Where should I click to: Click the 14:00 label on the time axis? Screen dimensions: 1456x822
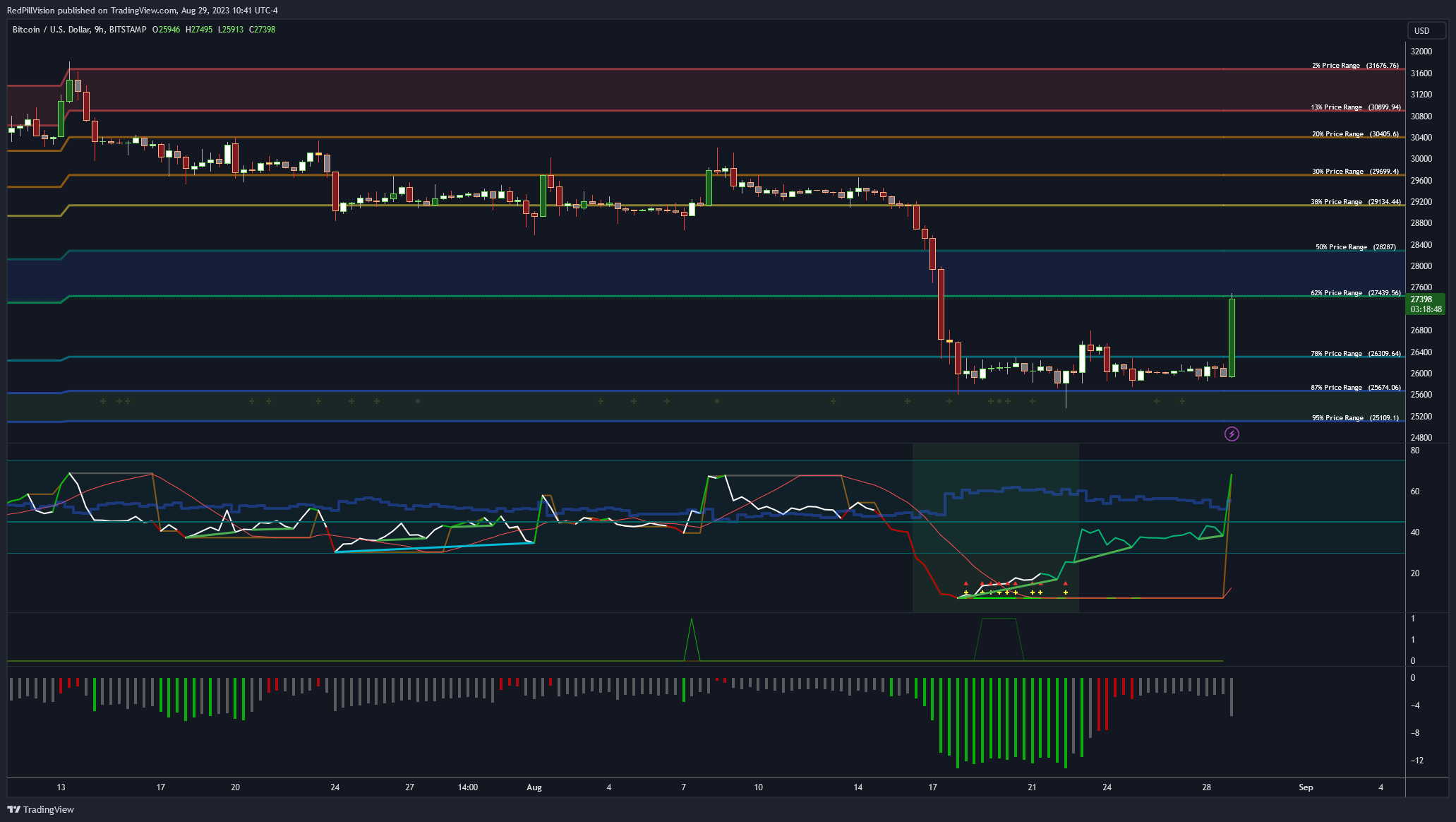pyautogui.click(x=468, y=787)
